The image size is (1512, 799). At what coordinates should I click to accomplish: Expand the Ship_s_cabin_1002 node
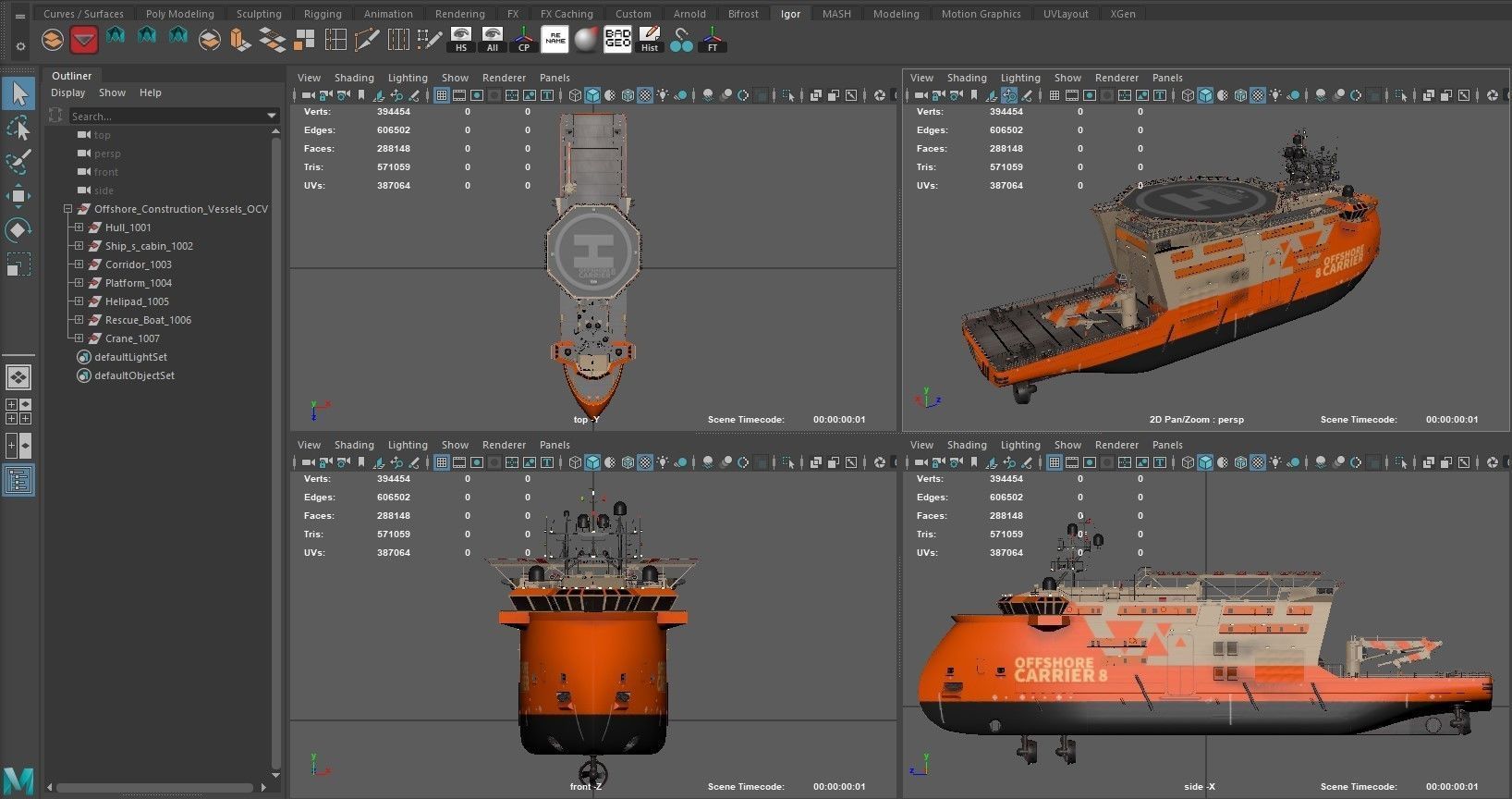(x=79, y=246)
